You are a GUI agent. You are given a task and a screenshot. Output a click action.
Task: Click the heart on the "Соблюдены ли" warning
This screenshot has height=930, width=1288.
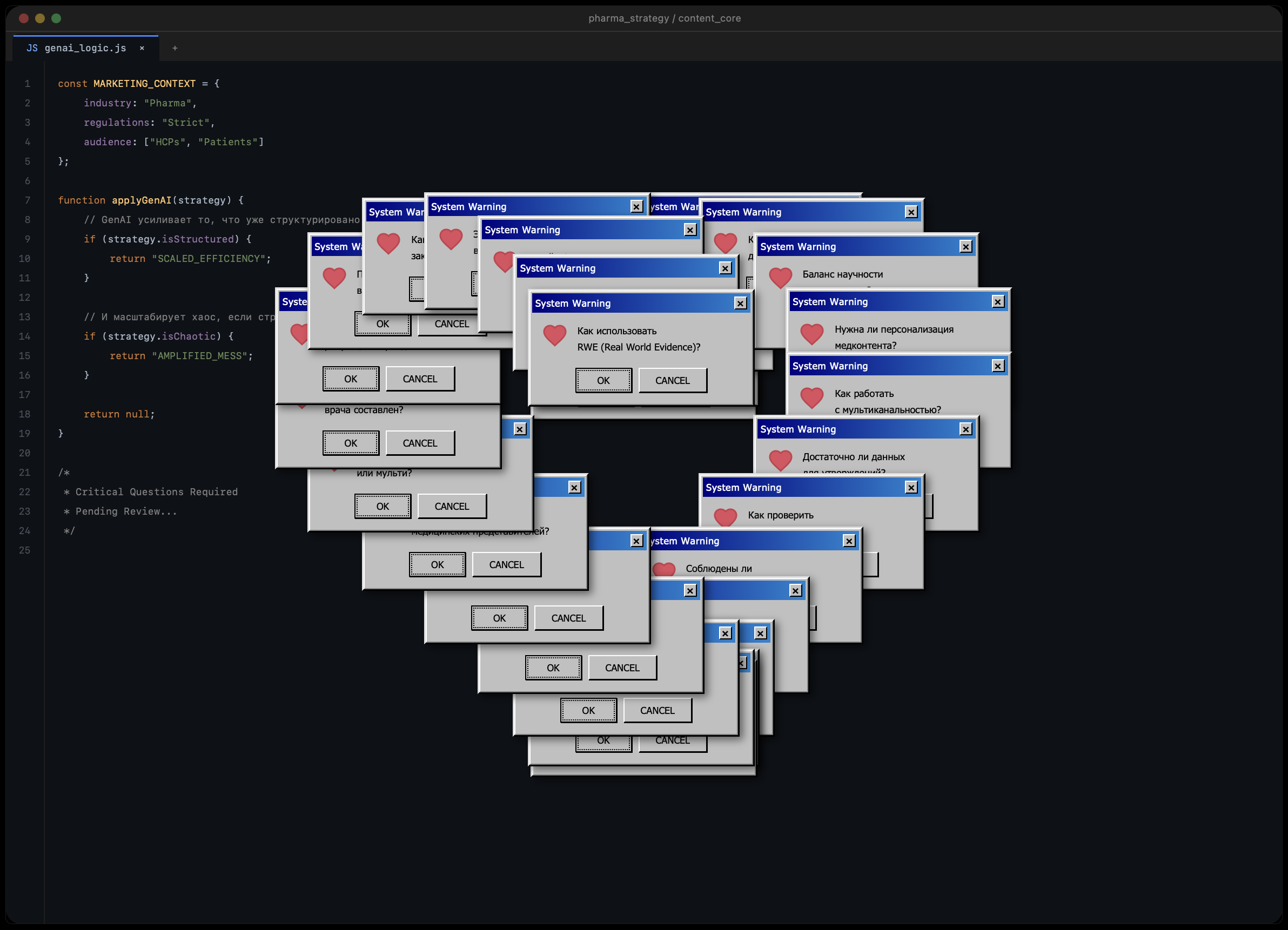(x=663, y=569)
